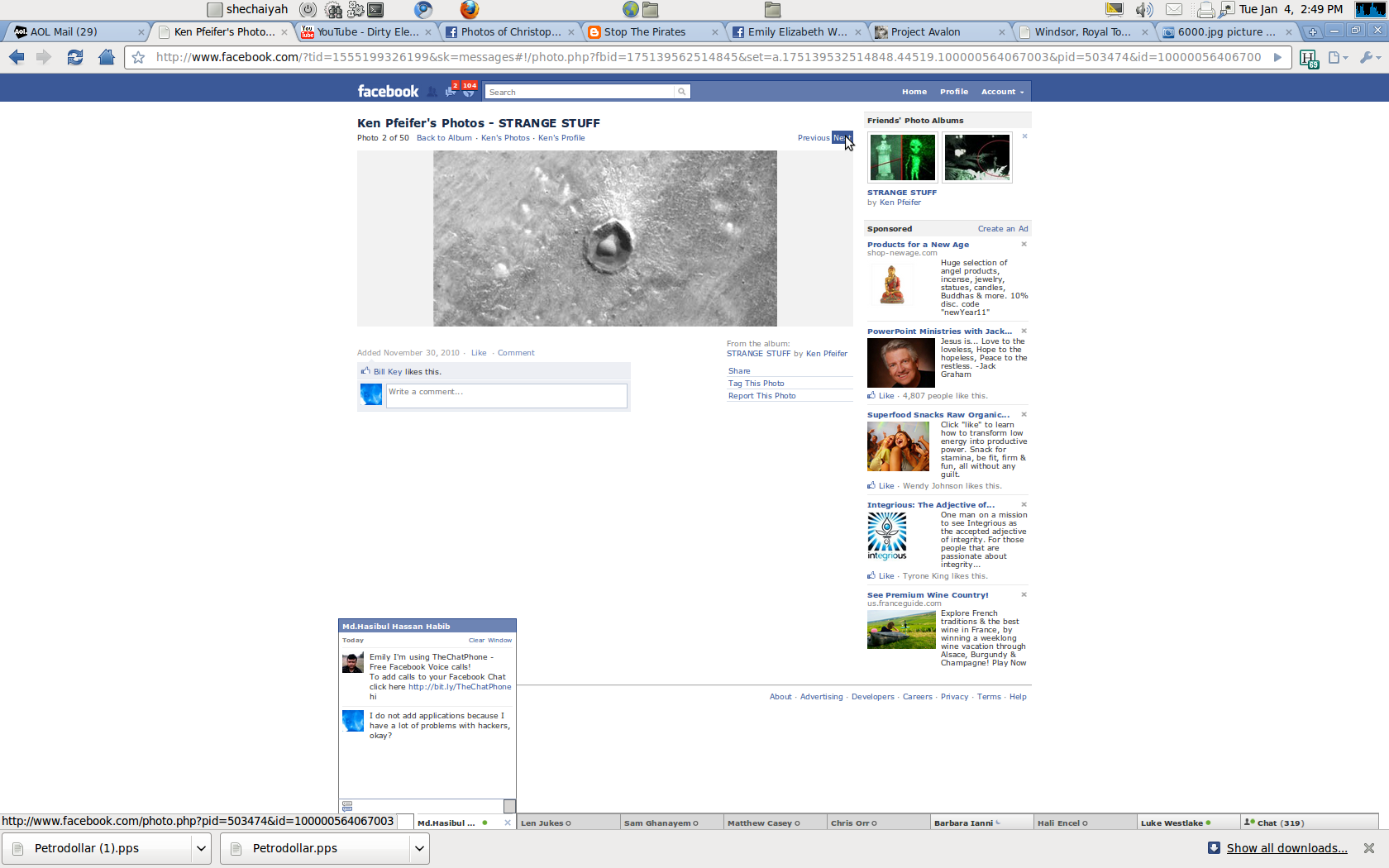Viewport: 1389px width, 868px height.
Task: Open Profile in Facebook top bar
Action: click(953, 92)
